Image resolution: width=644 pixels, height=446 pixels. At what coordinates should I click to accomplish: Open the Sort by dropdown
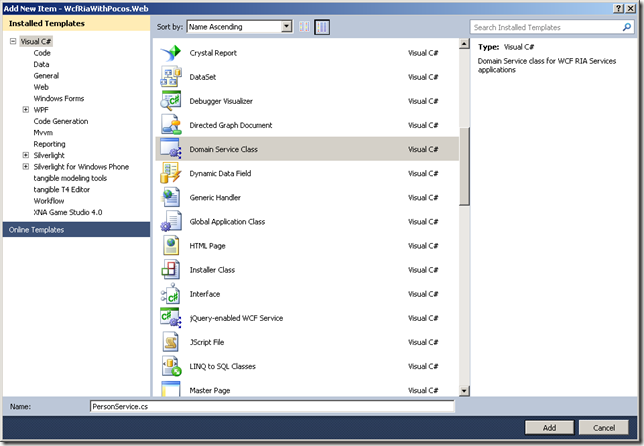286,27
